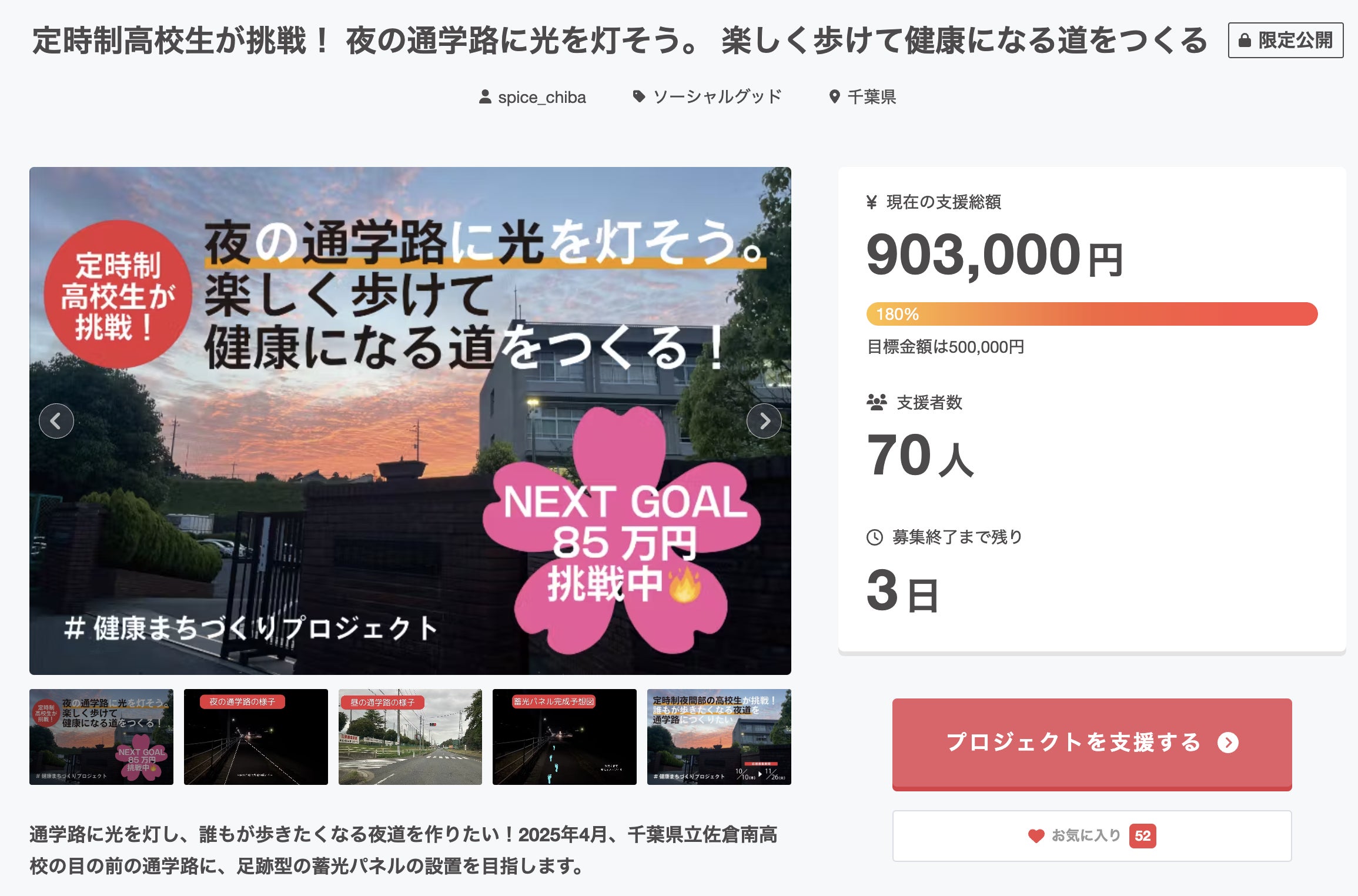Viewport: 1358px width, 896px height.
Task: Select 夜の通学路の様子 thumbnail
Action: click(x=256, y=737)
